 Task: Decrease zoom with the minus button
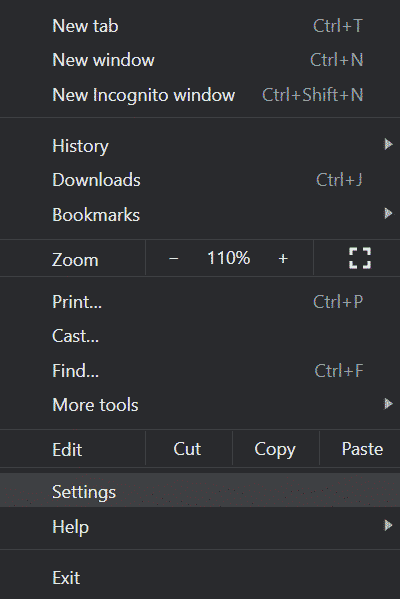[173, 259]
